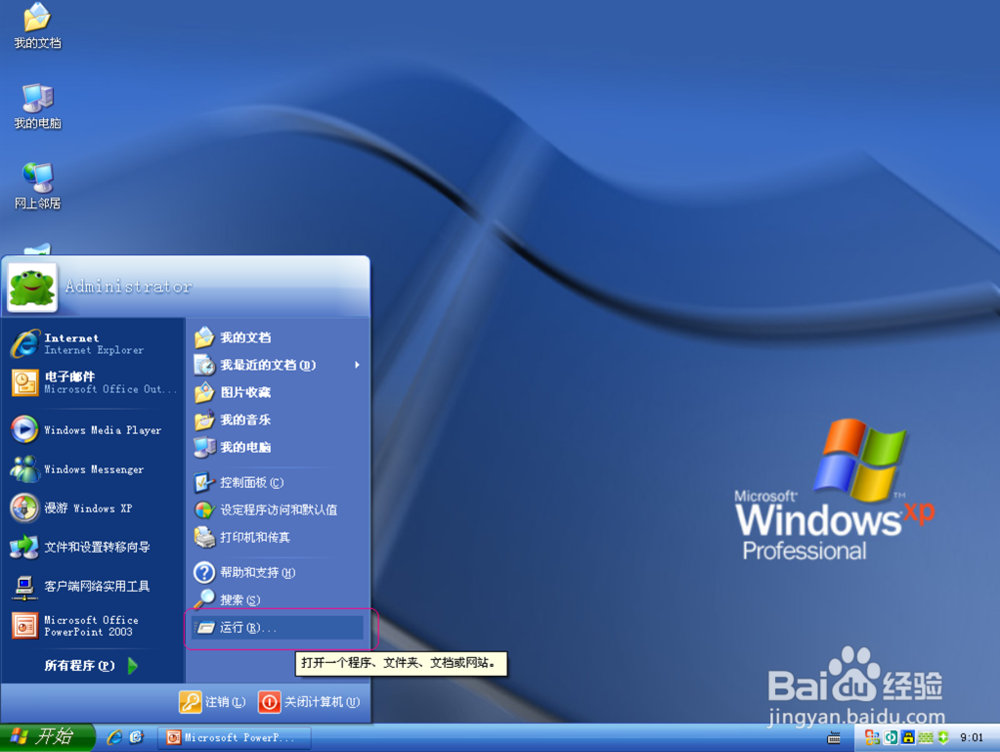The image size is (1000, 752).
Task: Click the green shield tray icon
Action: [943, 737]
